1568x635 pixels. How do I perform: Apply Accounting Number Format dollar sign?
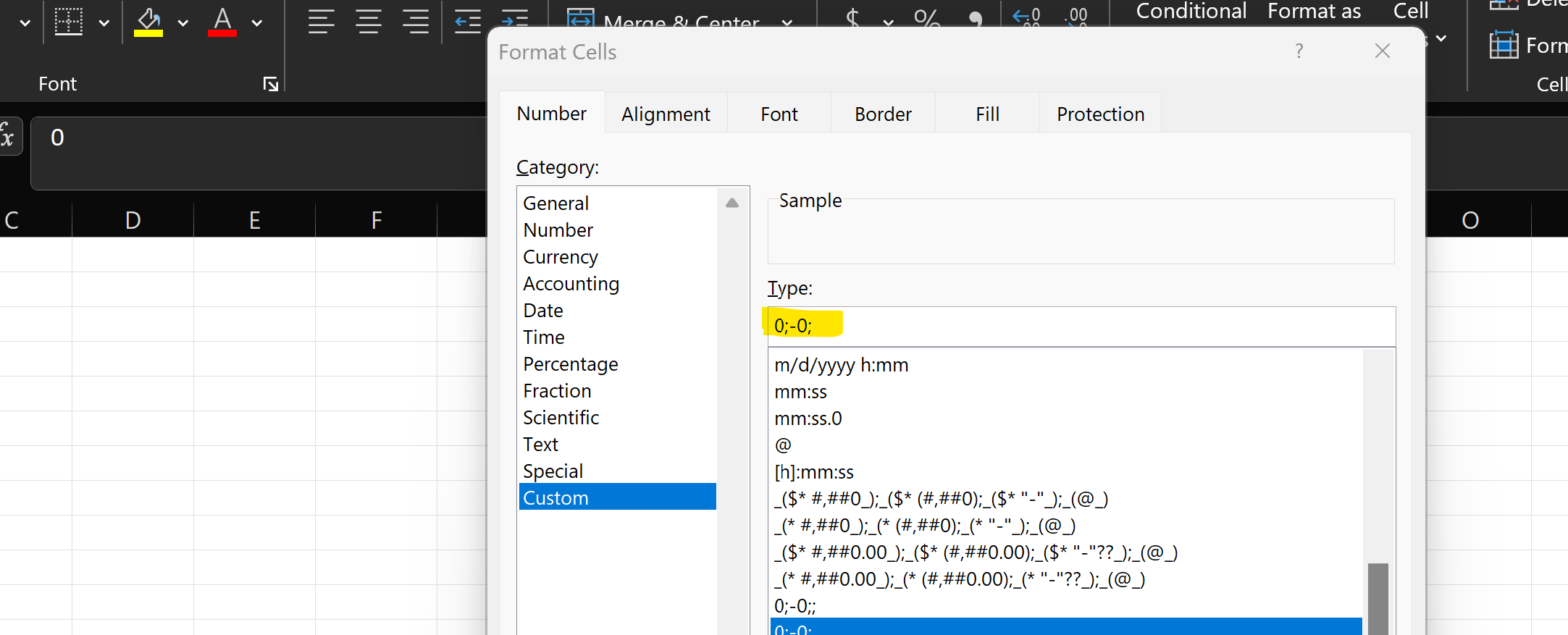(853, 17)
